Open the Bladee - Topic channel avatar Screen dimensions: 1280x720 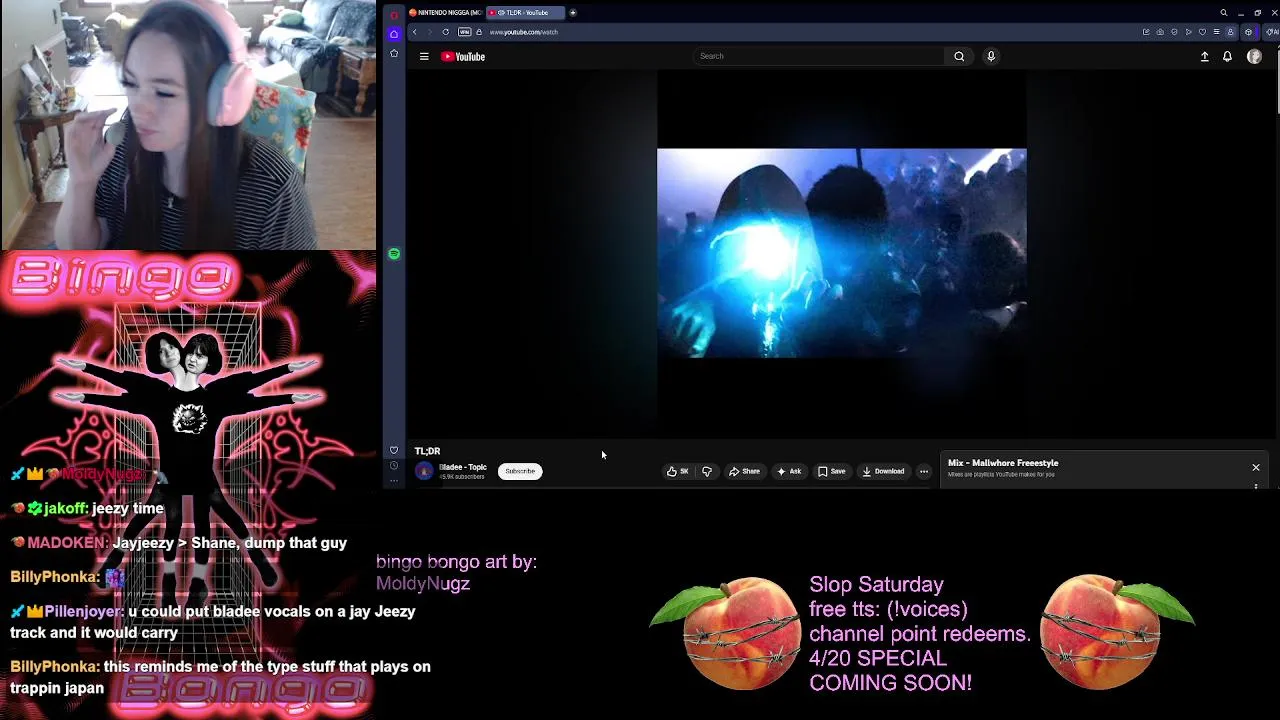click(424, 471)
